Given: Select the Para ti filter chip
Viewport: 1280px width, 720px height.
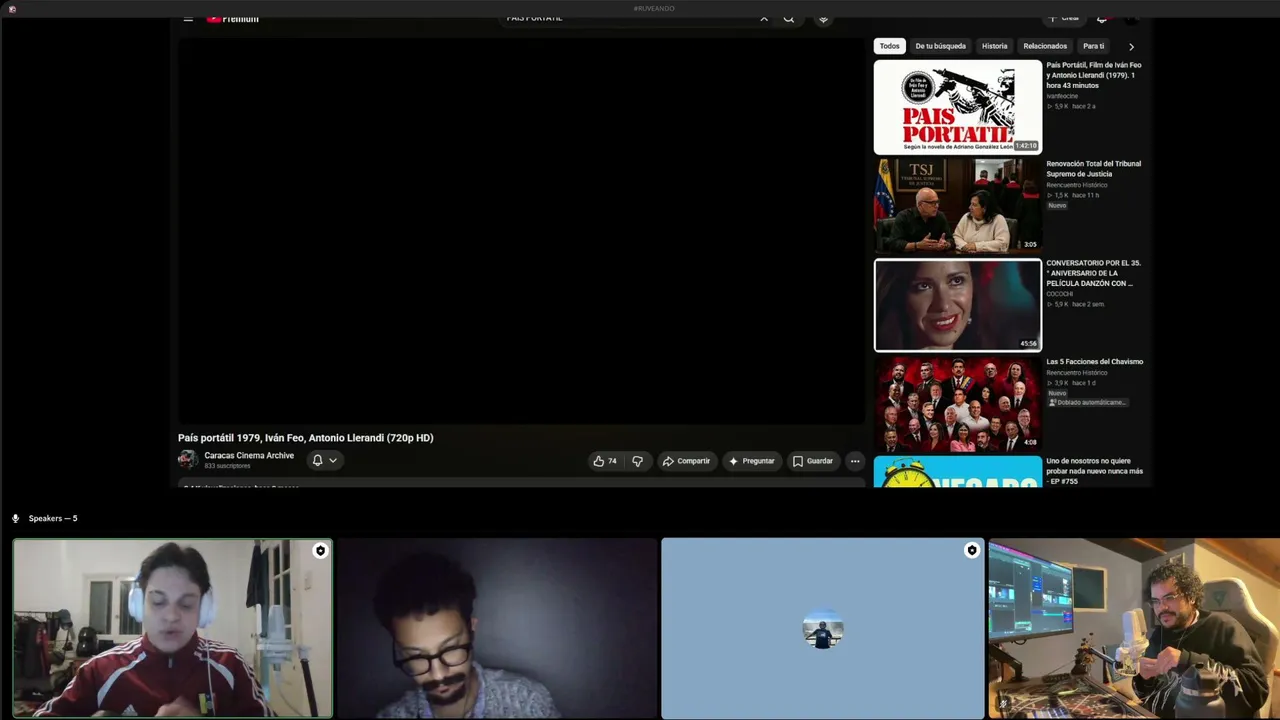Looking at the screenshot, I should click(x=1094, y=46).
